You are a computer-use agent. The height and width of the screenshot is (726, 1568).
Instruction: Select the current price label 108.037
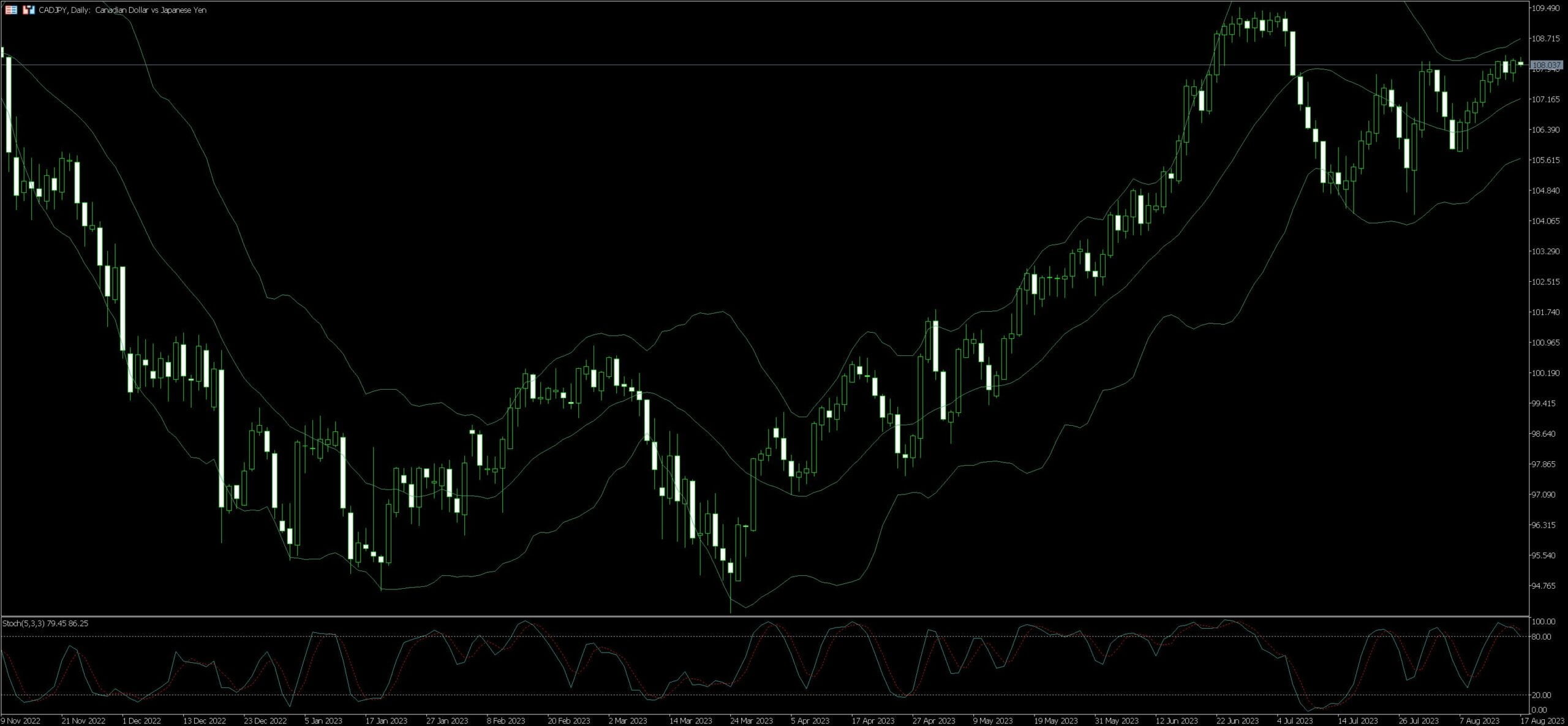coord(1545,65)
